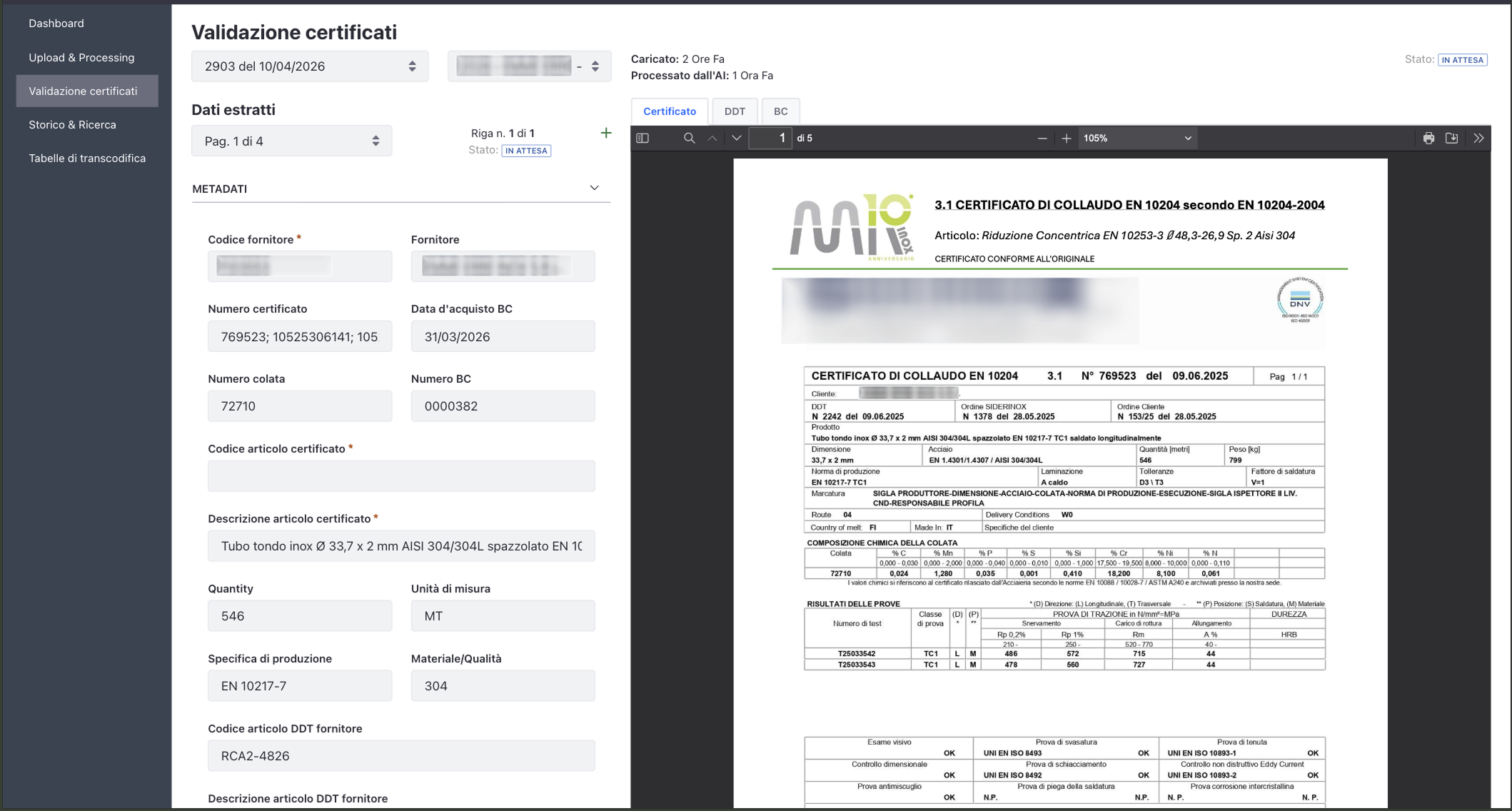Open Storico & Ricerca in sidebar
This screenshot has height=811, width=1512.
[72, 125]
